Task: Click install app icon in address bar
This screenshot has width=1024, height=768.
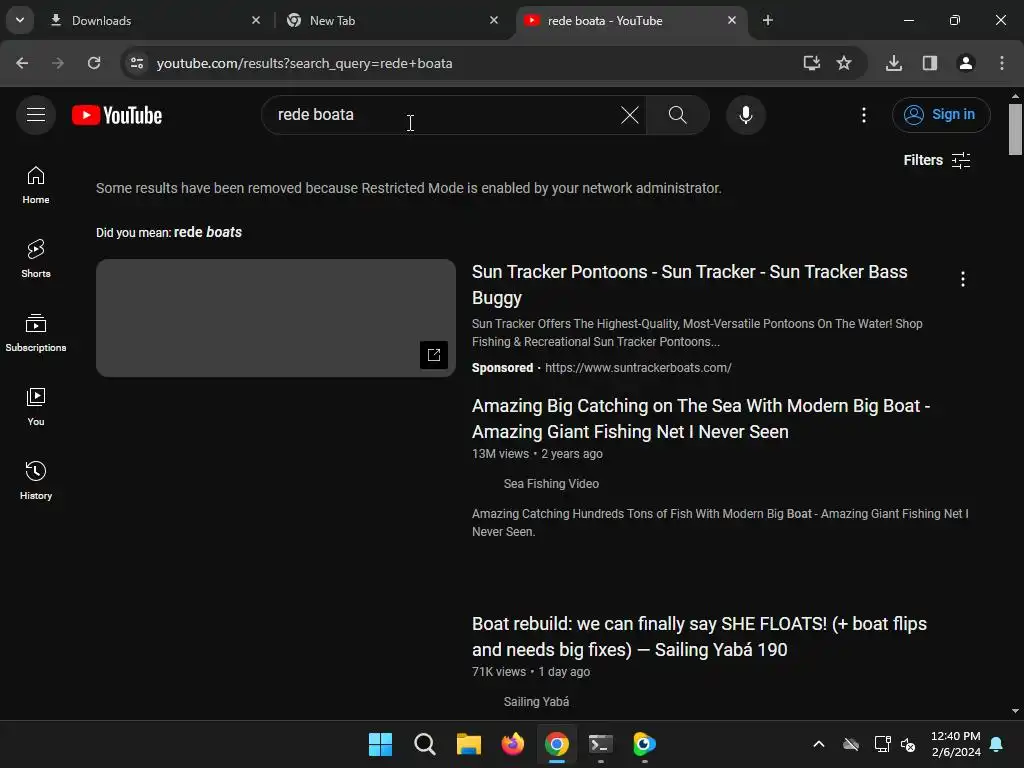Action: (x=811, y=63)
